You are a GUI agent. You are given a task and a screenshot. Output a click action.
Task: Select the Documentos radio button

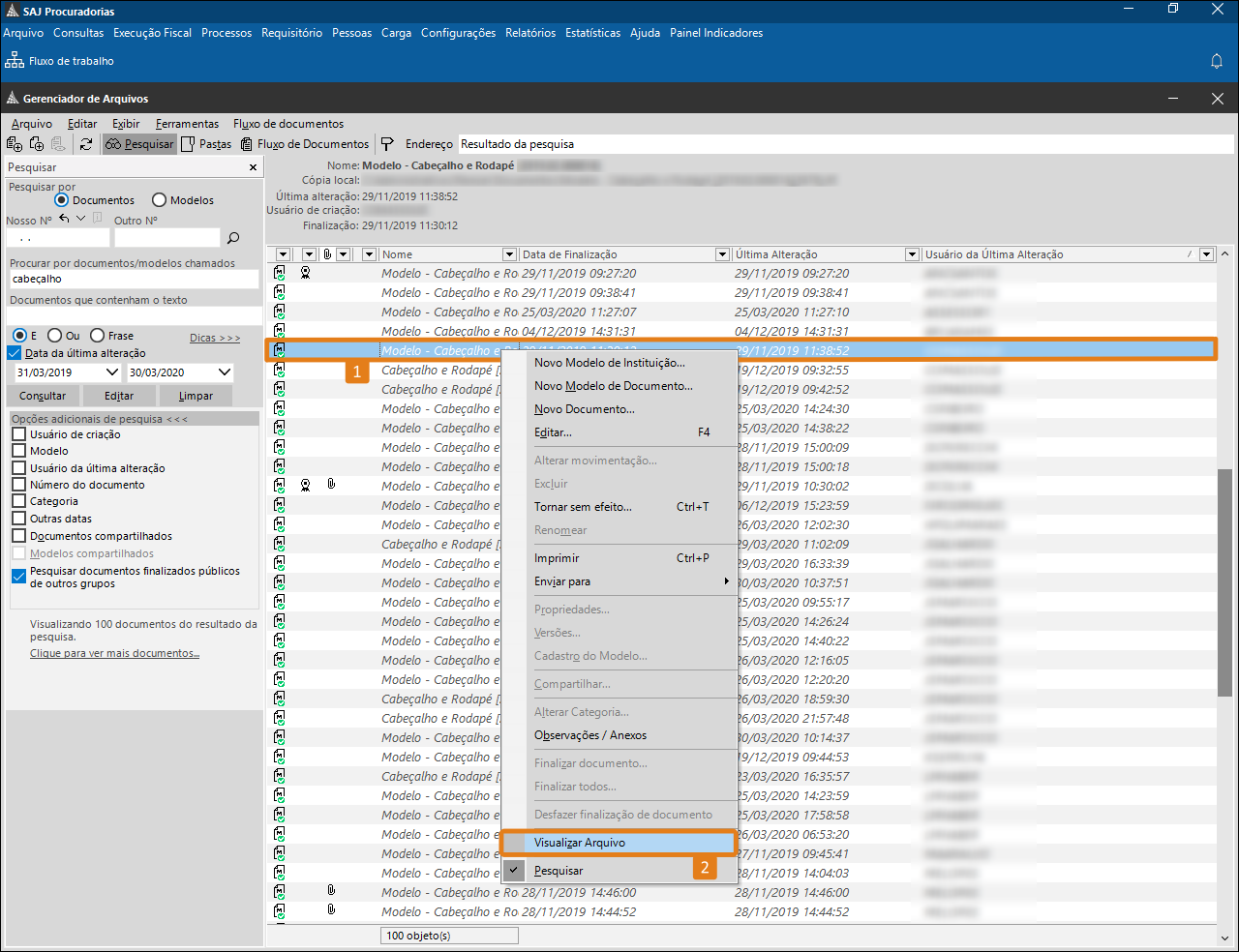[62, 200]
